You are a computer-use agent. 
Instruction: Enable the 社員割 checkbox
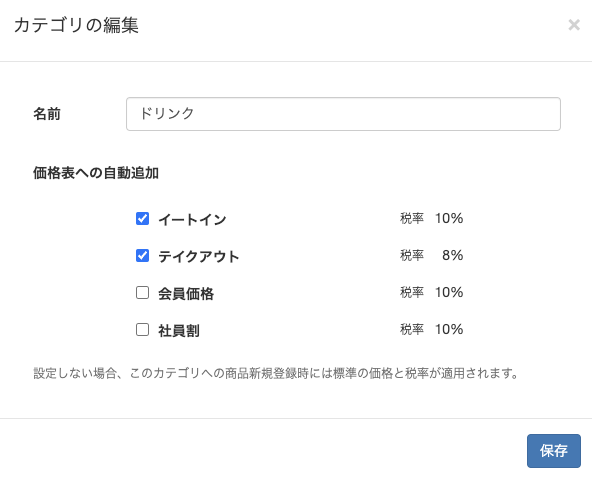(x=142, y=330)
